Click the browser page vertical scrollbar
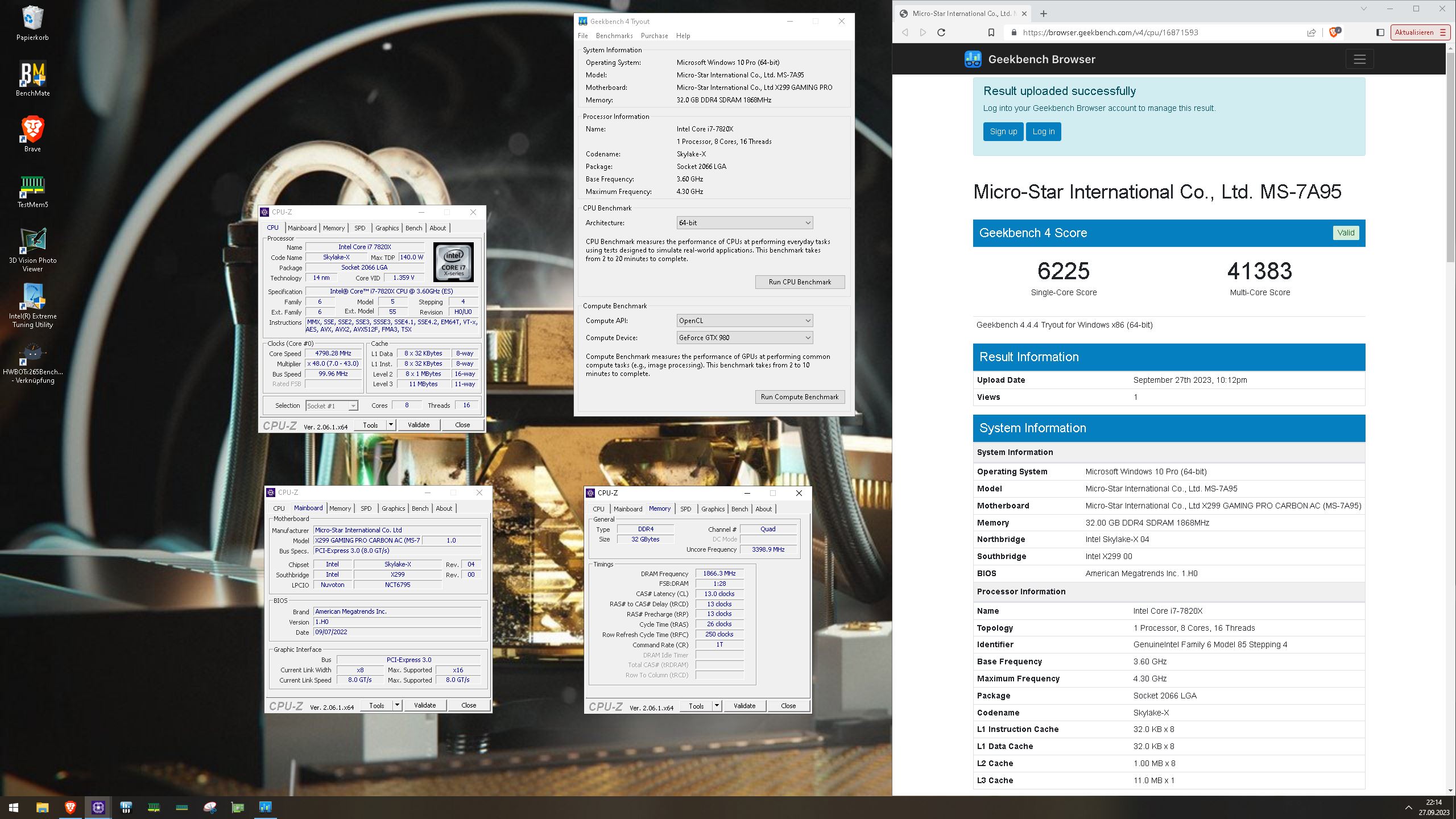 (x=1450, y=156)
